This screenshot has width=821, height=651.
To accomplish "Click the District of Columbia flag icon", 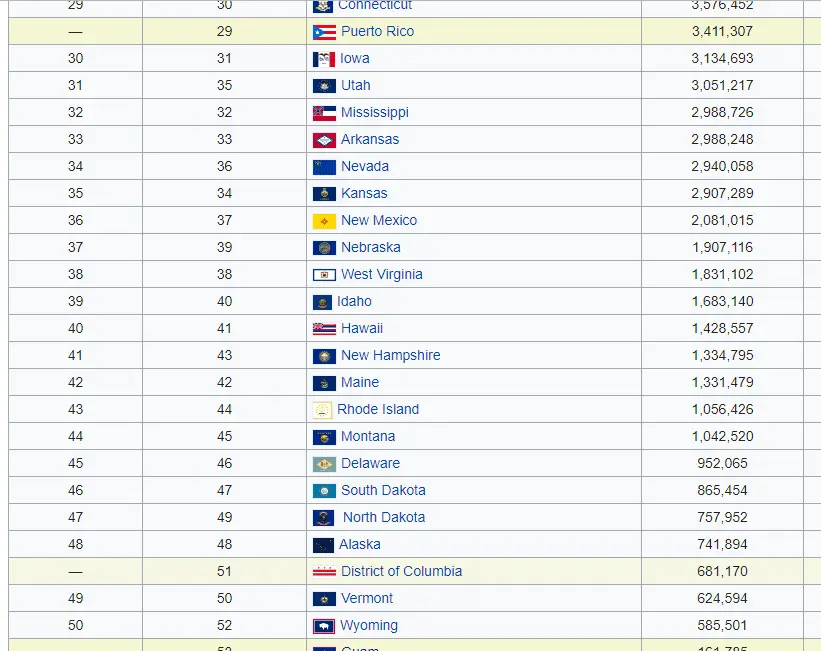I will (324, 572).
